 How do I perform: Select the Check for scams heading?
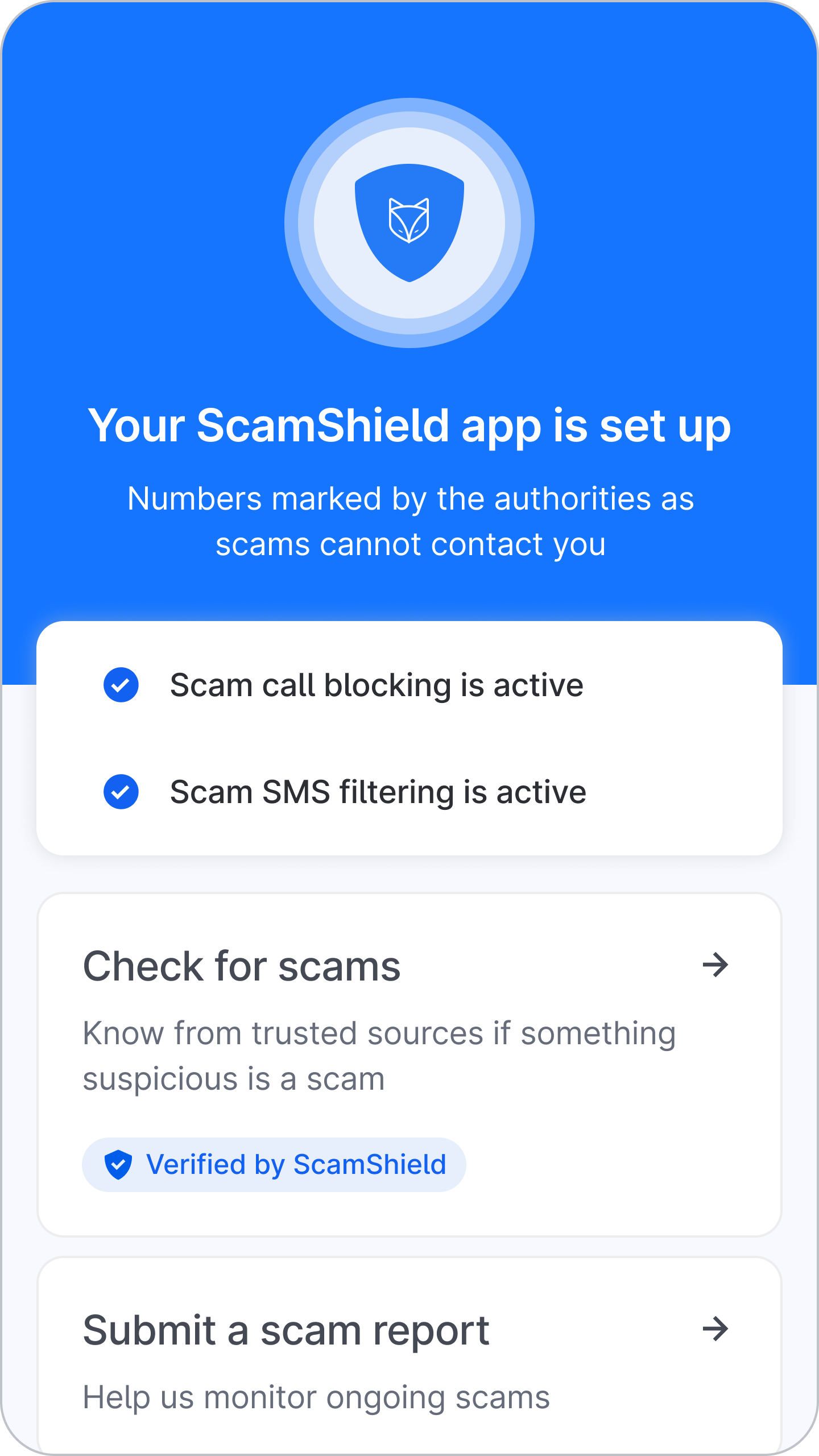(x=242, y=966)
